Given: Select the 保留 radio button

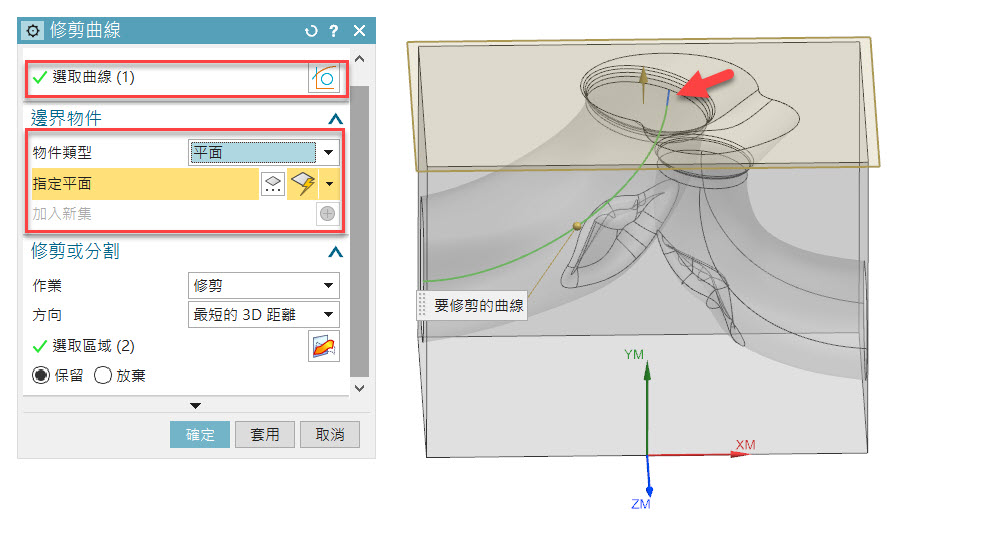Looking at the screenshot, I should (41, 375).
